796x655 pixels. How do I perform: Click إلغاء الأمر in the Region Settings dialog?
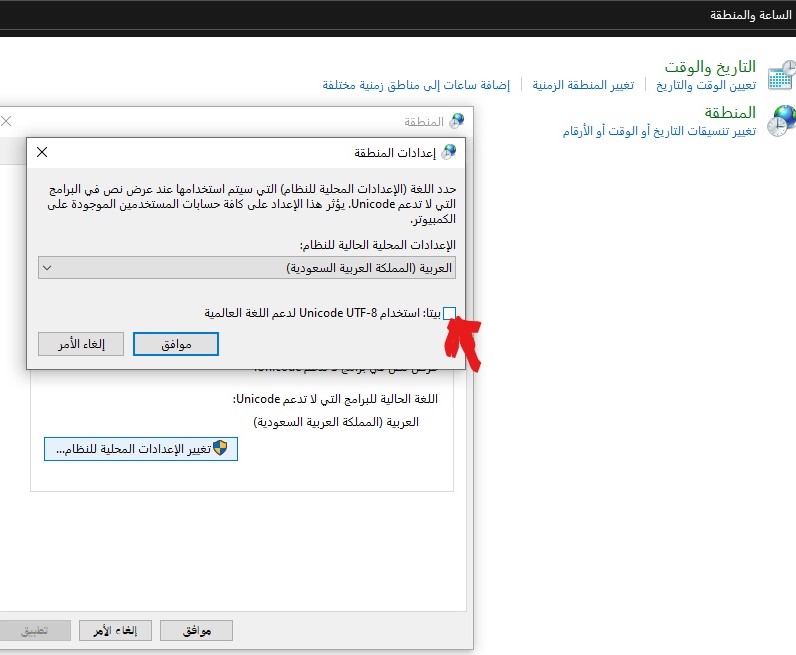click(81, 344)
